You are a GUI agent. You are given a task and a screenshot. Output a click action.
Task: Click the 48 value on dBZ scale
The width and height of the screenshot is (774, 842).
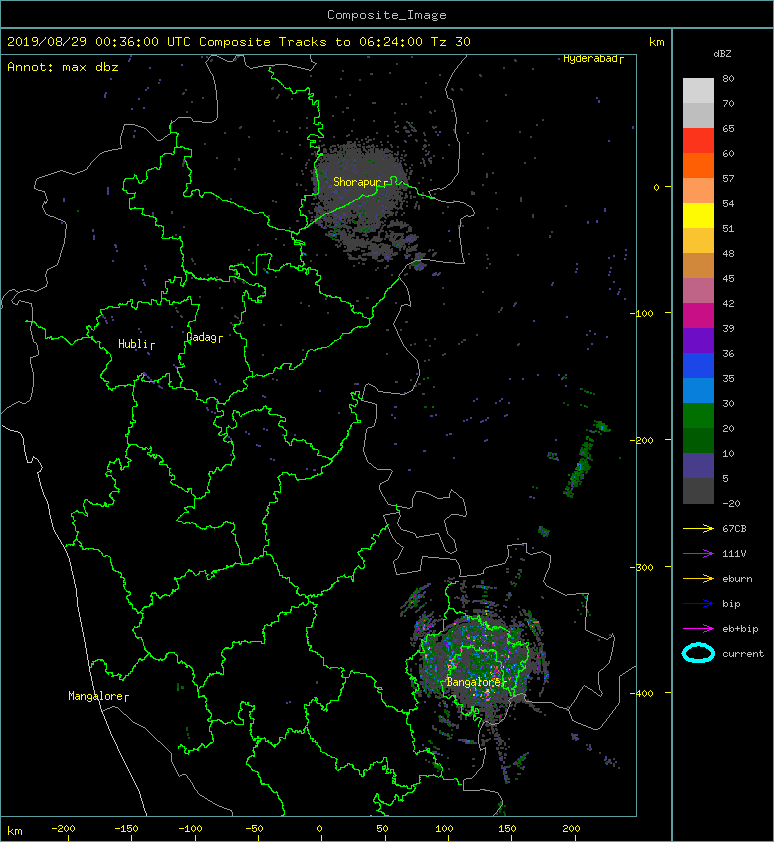728,253
